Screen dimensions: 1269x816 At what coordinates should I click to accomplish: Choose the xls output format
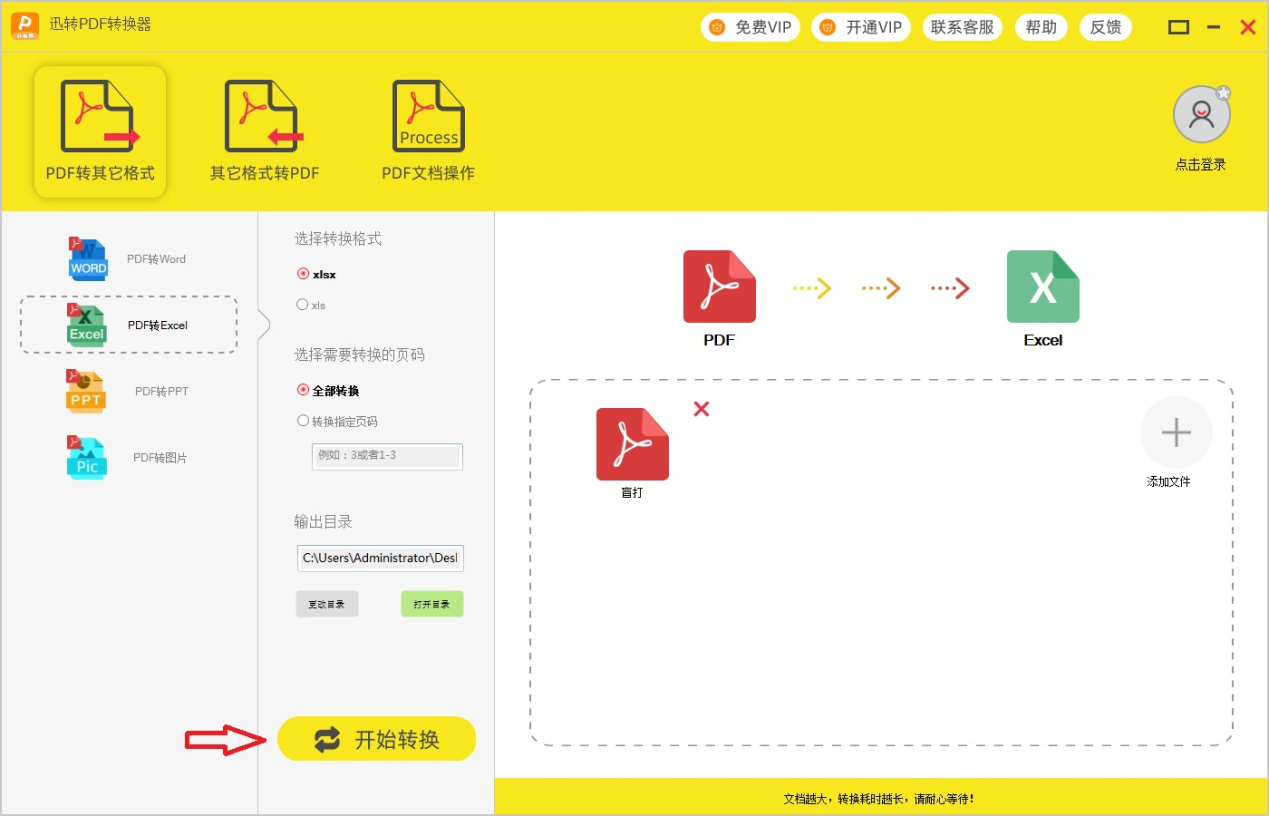tap(311, 305)
